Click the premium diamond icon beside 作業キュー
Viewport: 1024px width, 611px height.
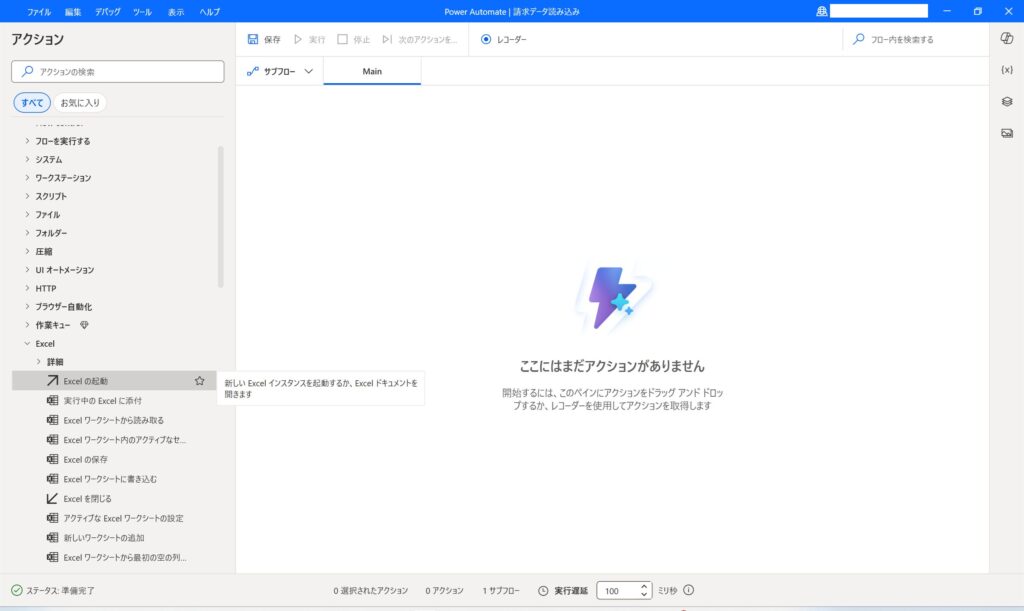(x=84, y=324)
